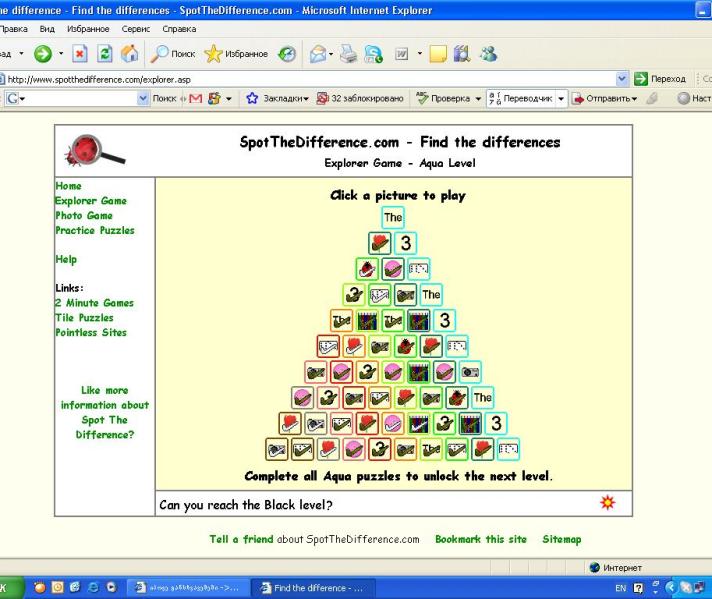The width and height of the screenshot is (712, 599).
Task: Click the green Forward arrow button
Action: click(43, 54)
